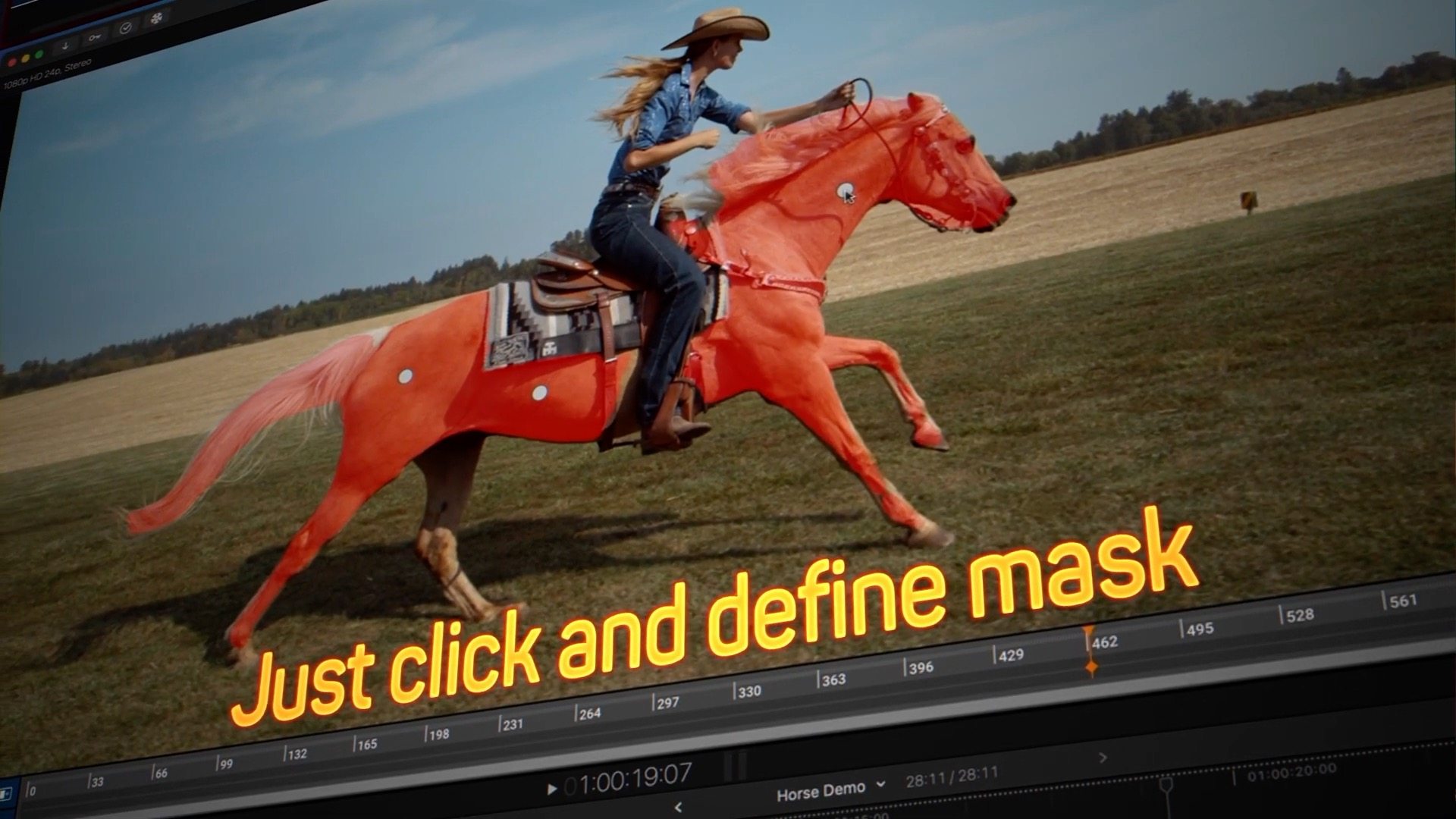
Task: Click the green full-screen window button
Action: [39, 55]
